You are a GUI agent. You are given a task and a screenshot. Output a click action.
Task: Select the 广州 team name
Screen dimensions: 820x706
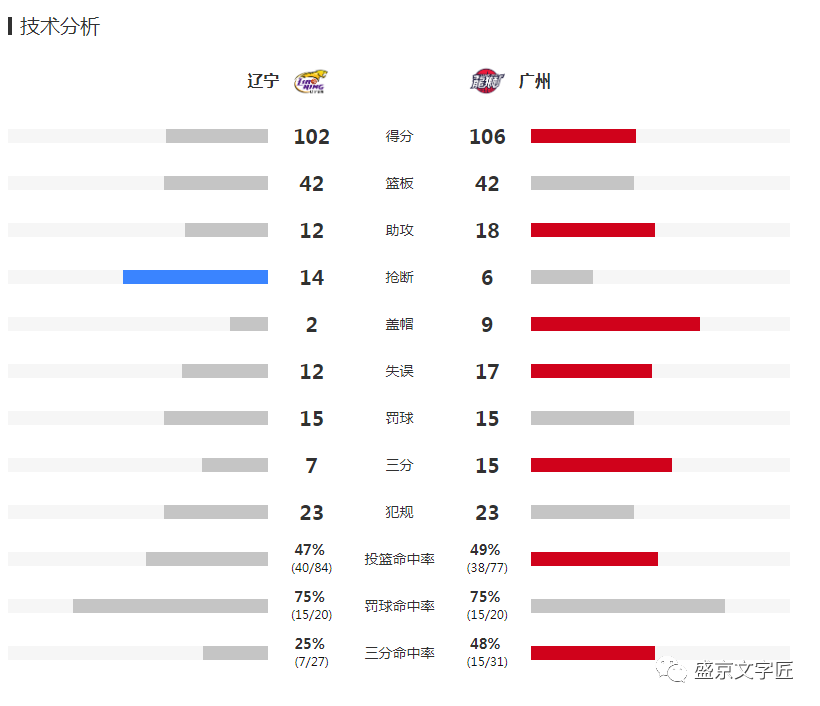(534, 81)
